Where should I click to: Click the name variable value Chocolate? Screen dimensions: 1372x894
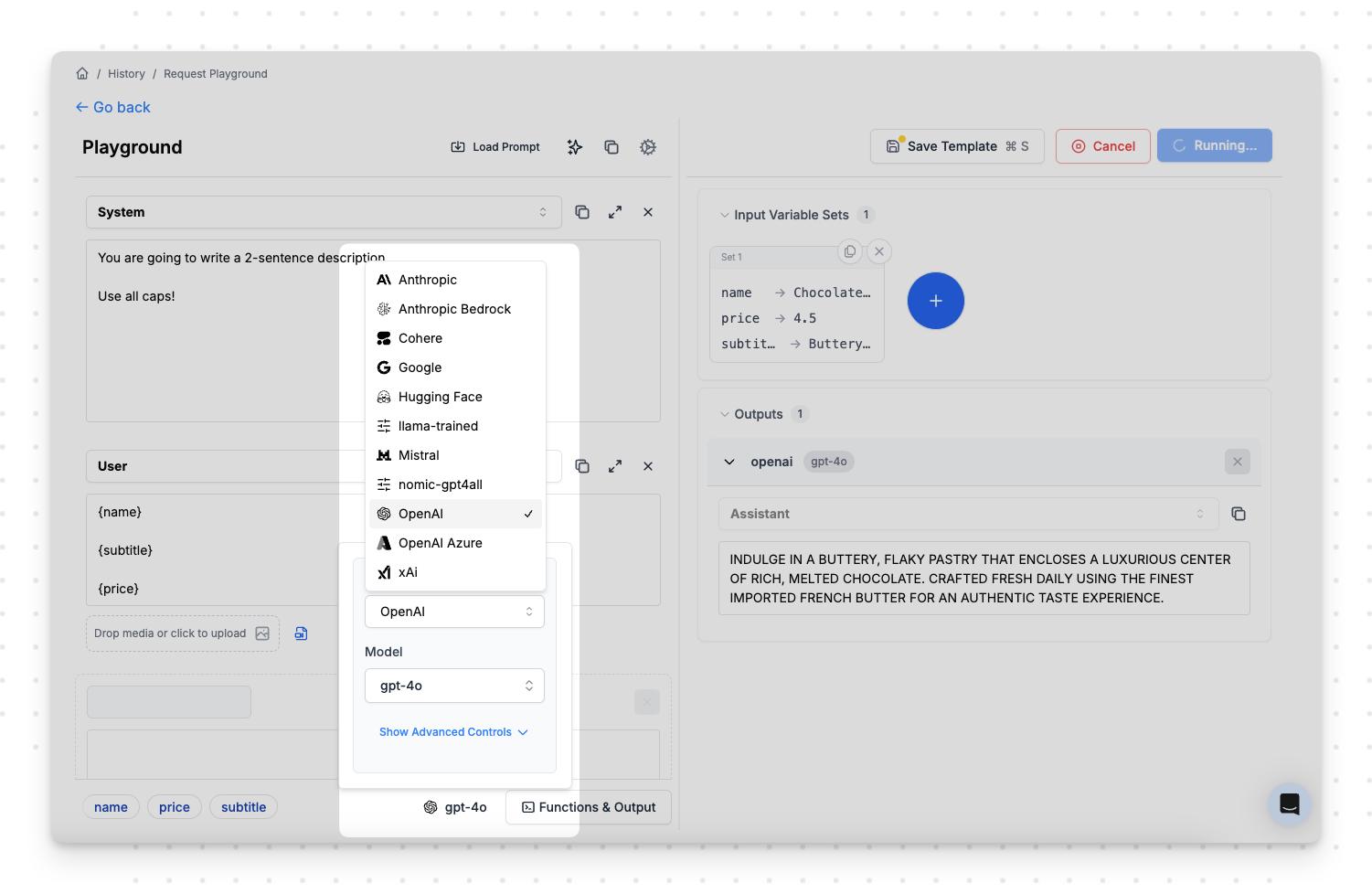coord(832,293)
